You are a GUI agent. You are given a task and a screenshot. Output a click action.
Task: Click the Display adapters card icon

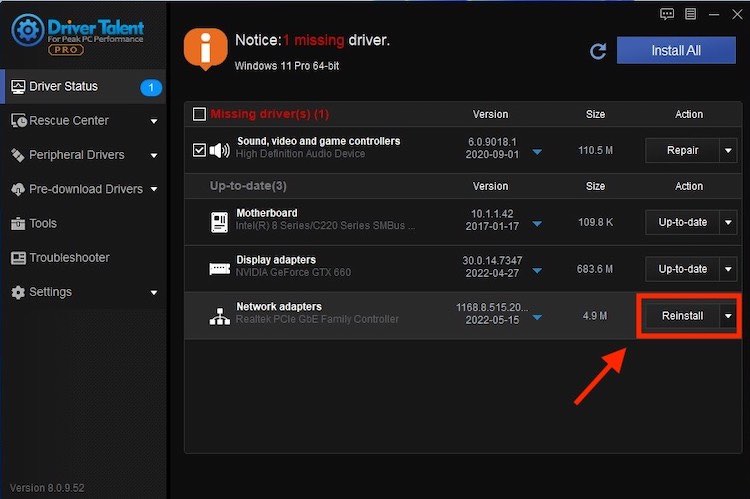[x=220, y=268]
